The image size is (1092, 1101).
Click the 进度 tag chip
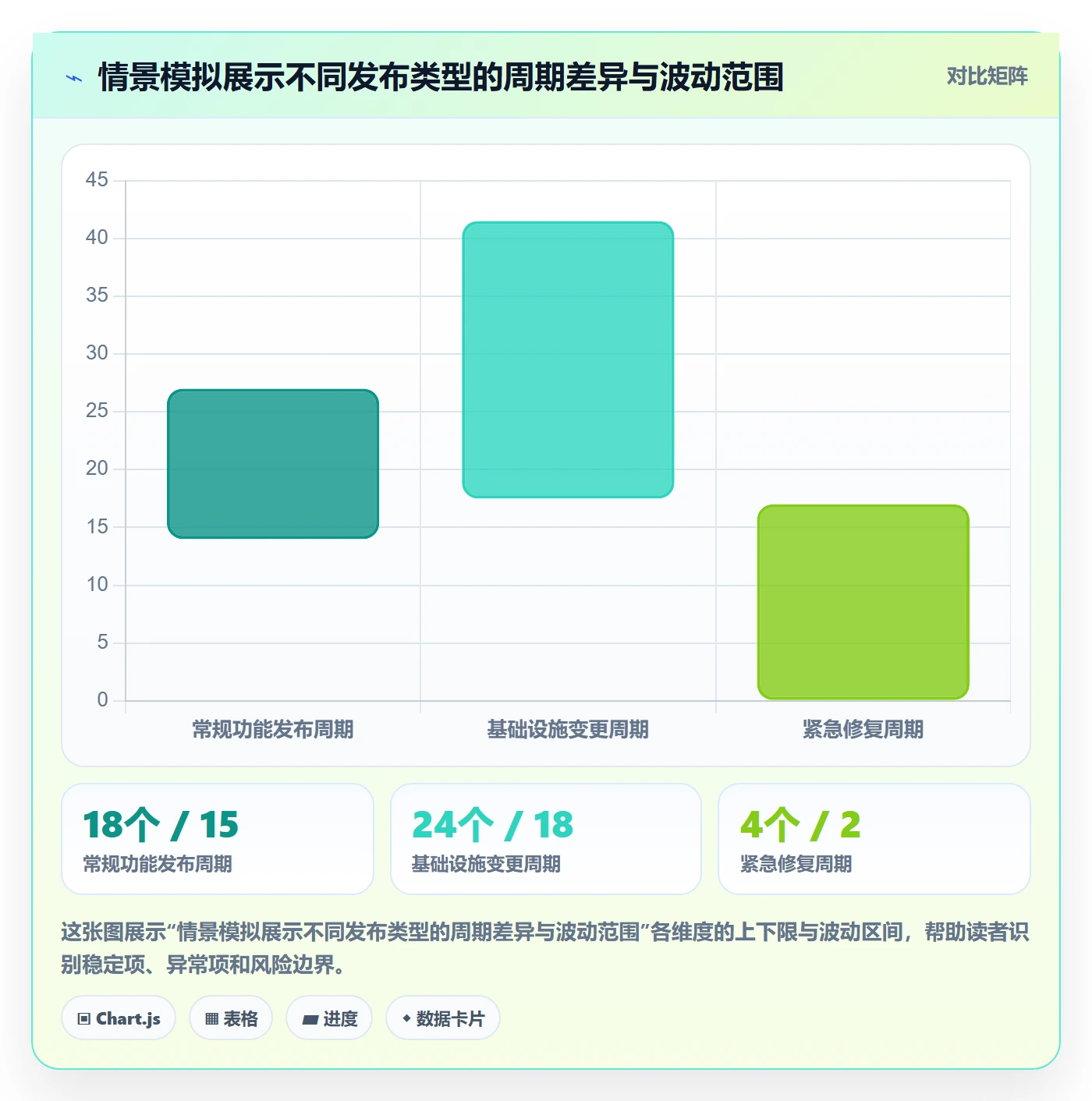click(x=329, y=1018)
